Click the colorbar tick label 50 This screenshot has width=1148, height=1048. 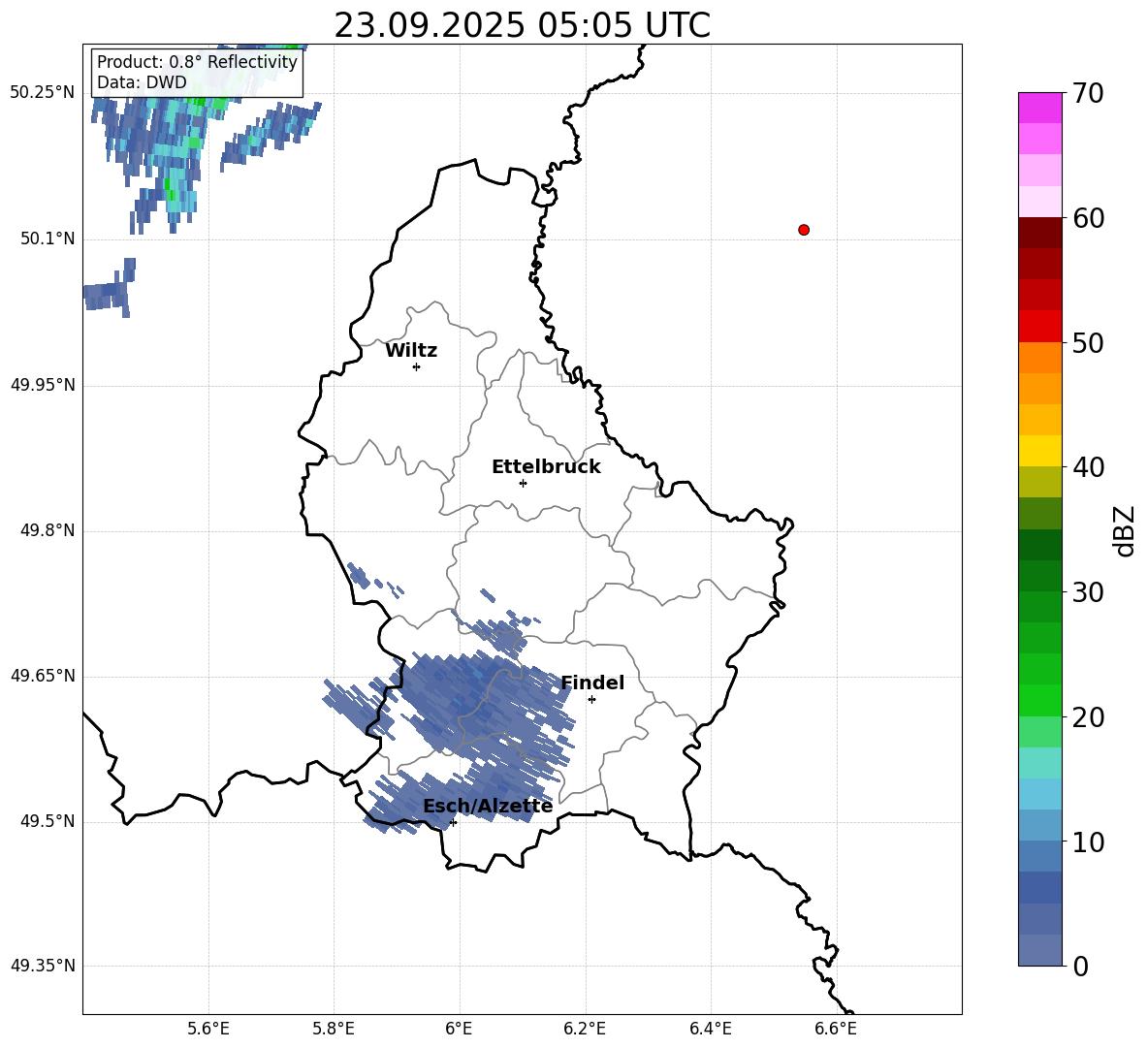1088,342
